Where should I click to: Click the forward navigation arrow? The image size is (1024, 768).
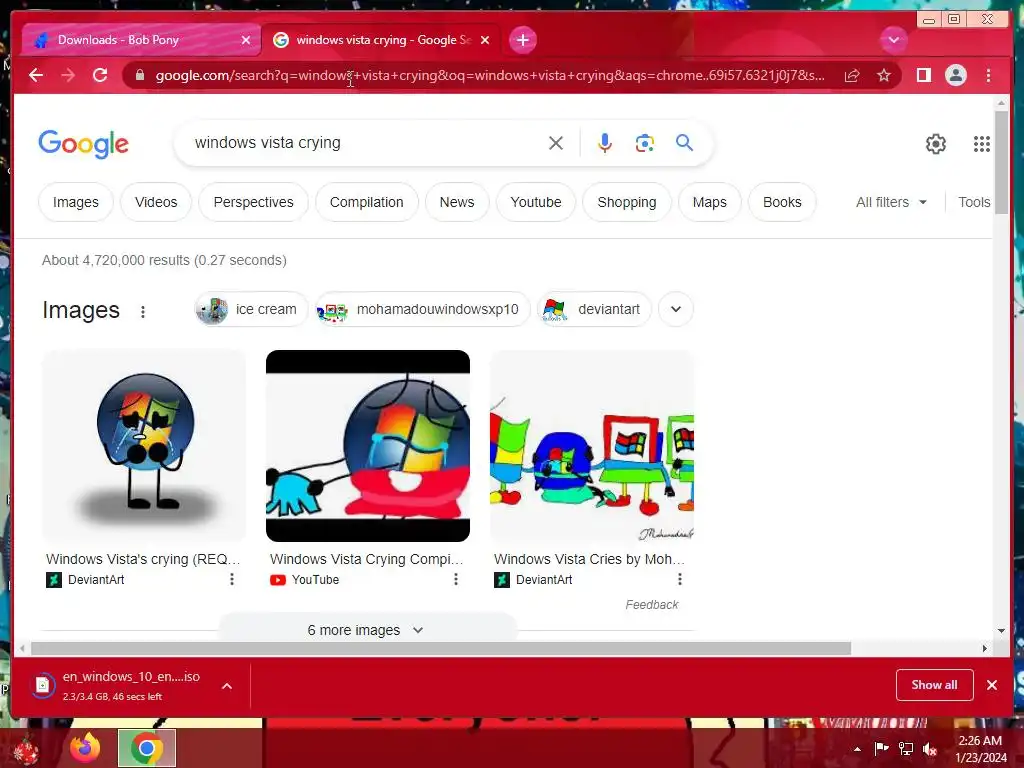[x=68, y=75]
